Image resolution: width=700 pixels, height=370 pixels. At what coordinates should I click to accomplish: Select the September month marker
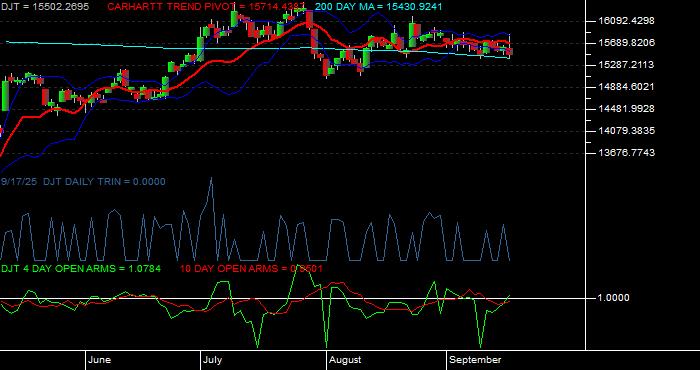(x=475, y=360)
